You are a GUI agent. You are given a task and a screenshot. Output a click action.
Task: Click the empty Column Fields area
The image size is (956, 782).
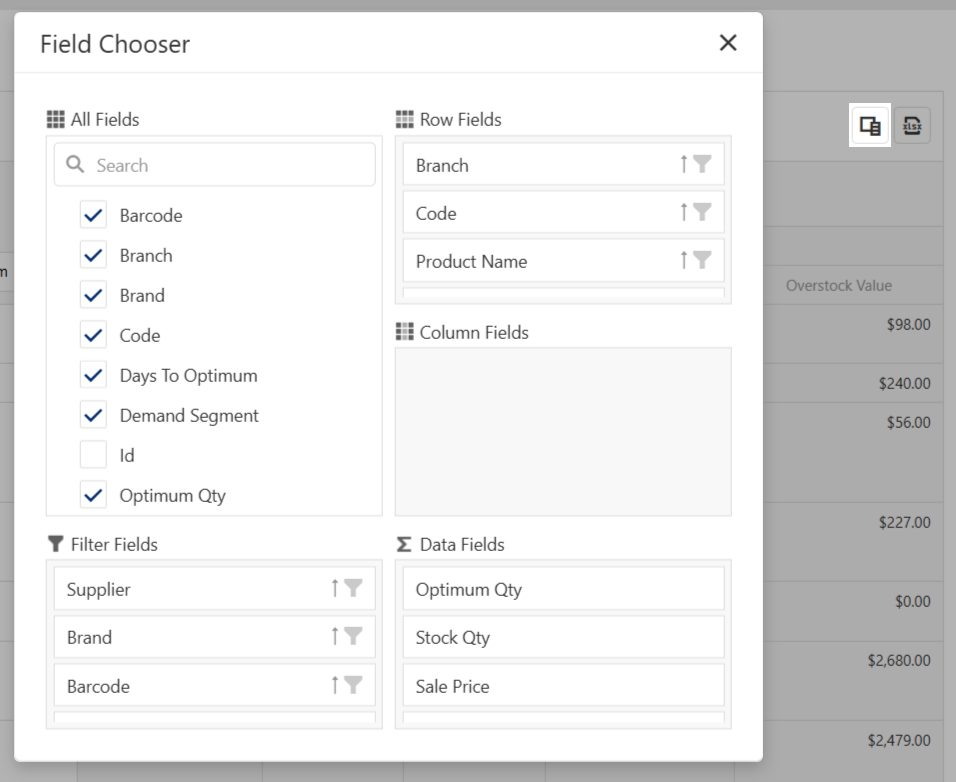(563, 431)
